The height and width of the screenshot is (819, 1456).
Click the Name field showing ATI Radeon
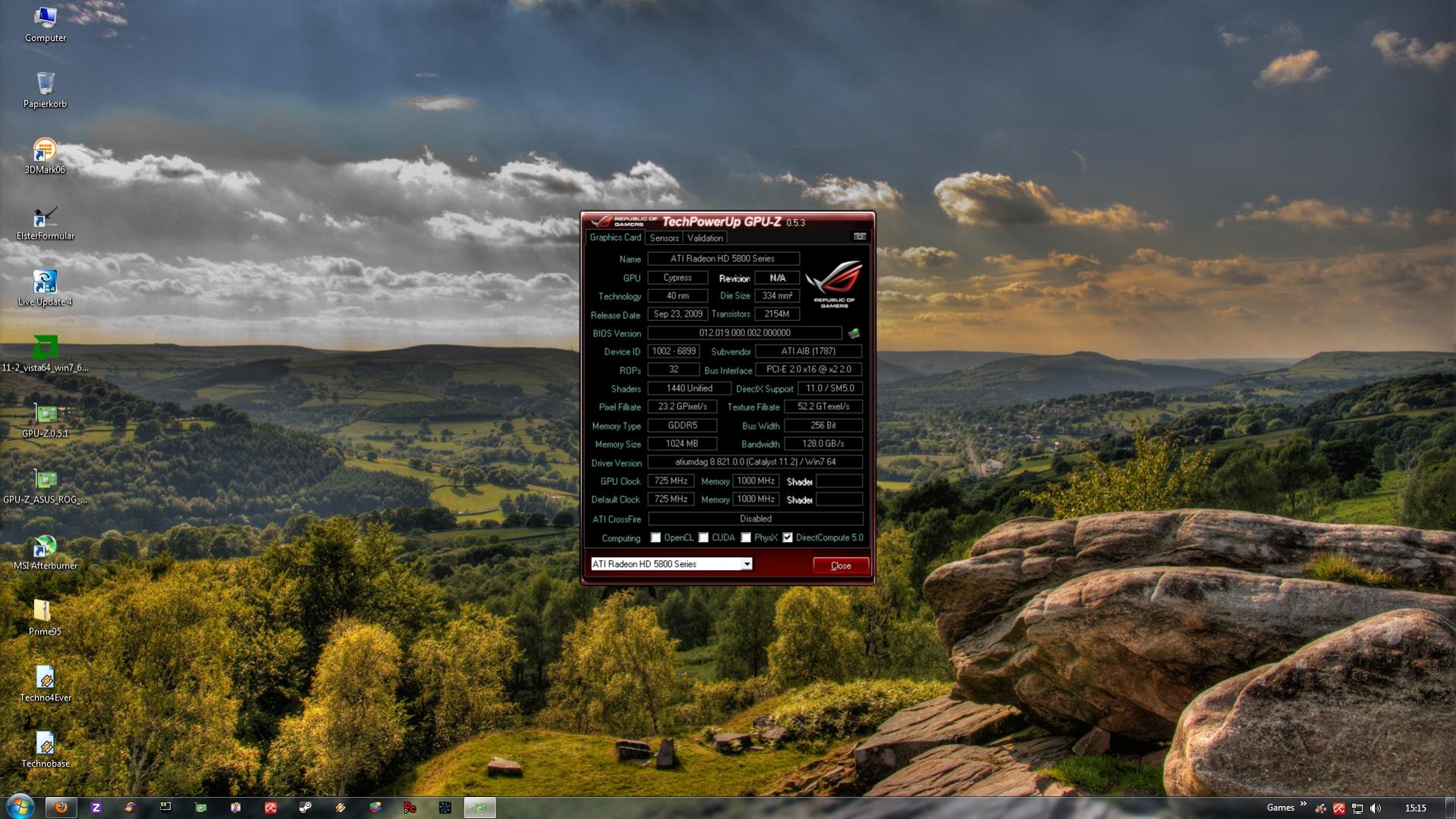point(723,259)
